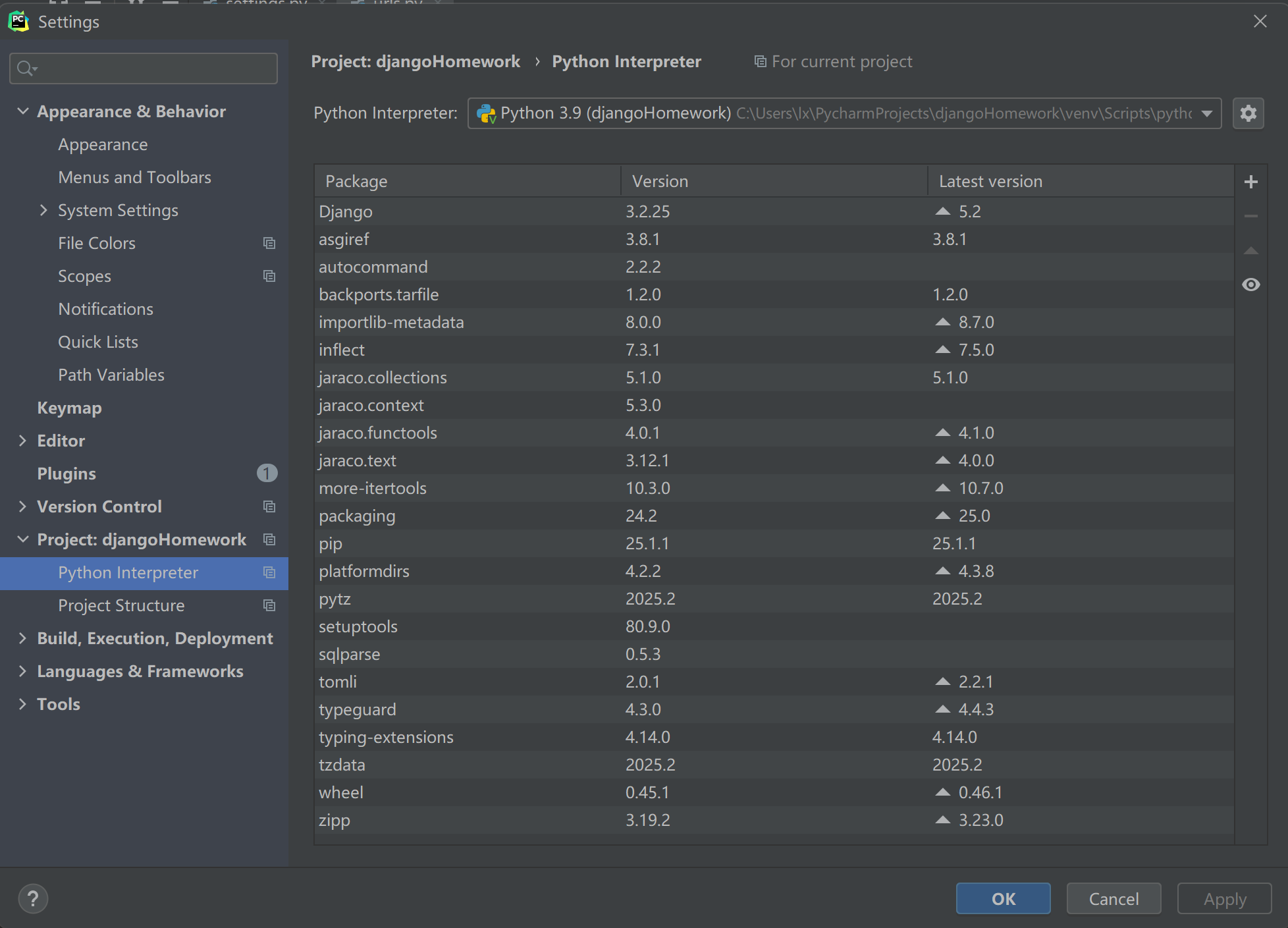Close the Settings dialog

[1260, 21]
